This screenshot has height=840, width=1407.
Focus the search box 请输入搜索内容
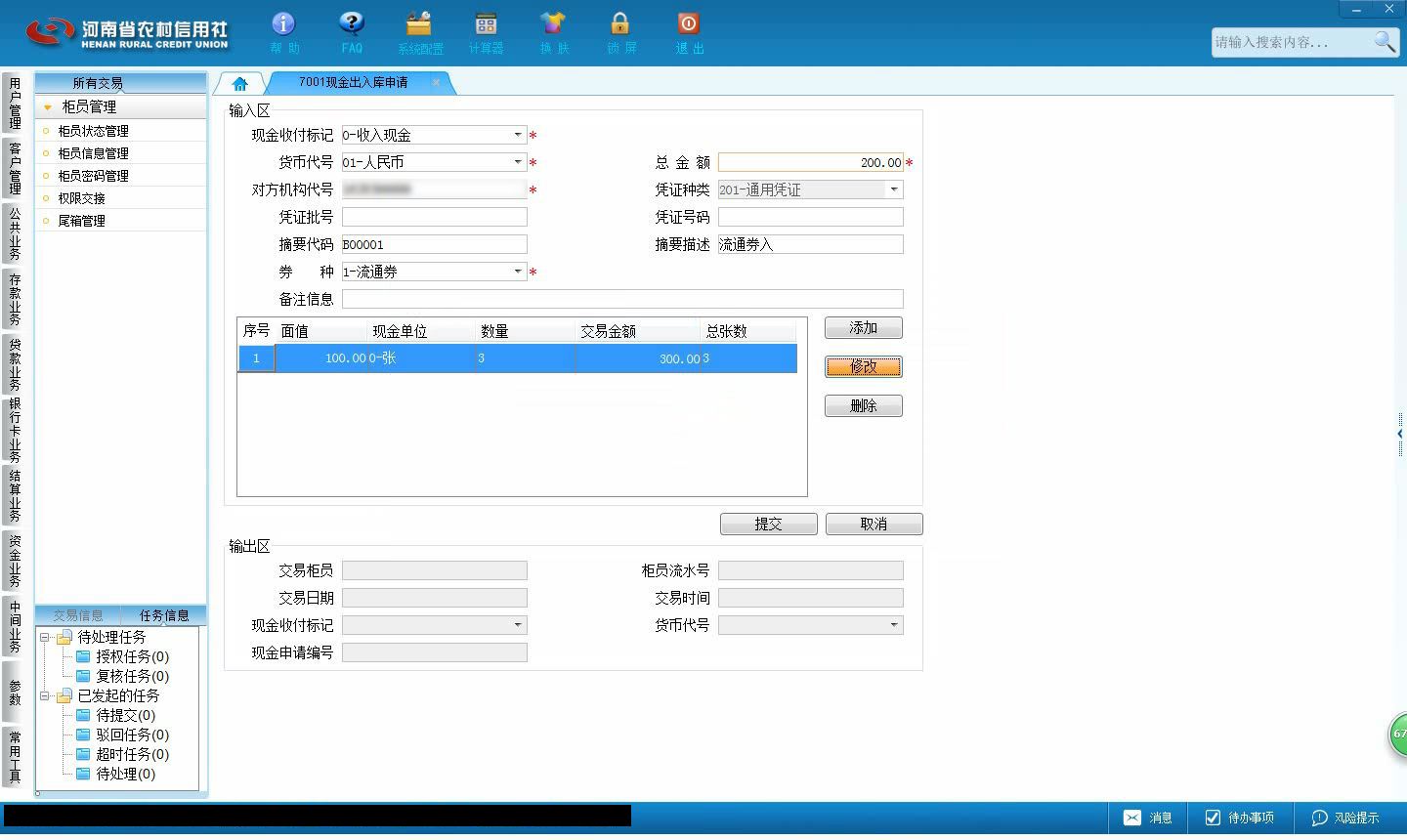[x=1292, y=42]
